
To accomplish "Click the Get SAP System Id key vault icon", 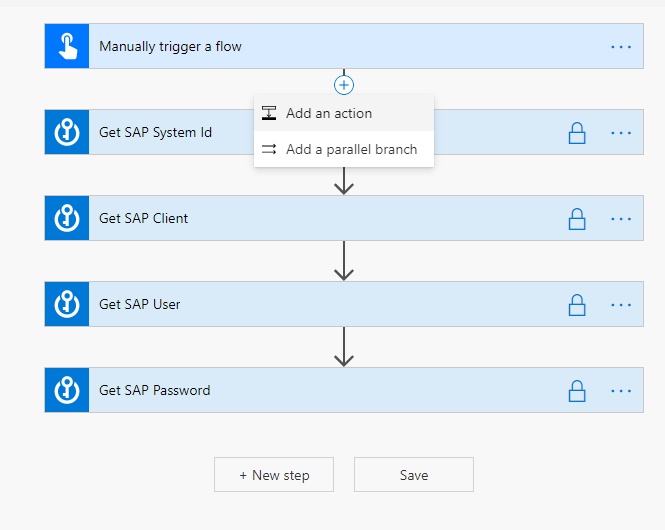I will pos(67,132).
